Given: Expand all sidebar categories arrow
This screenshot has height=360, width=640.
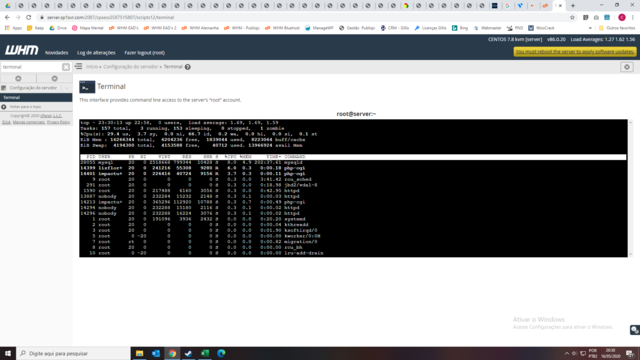Looking at the screenshot, I should [x=54, y=78].
